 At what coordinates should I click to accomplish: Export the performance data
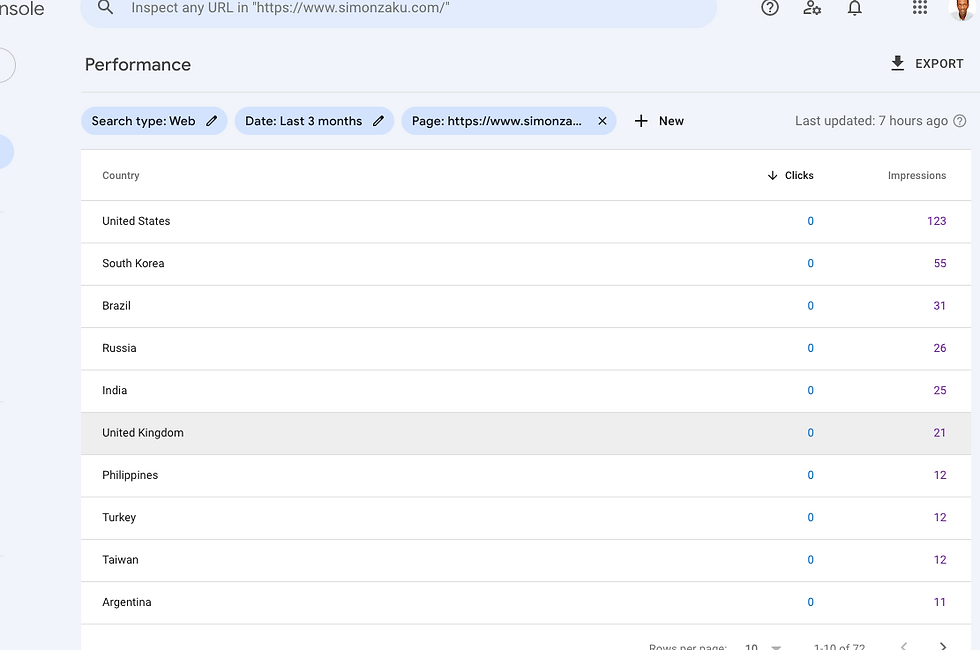click(926, 64)
